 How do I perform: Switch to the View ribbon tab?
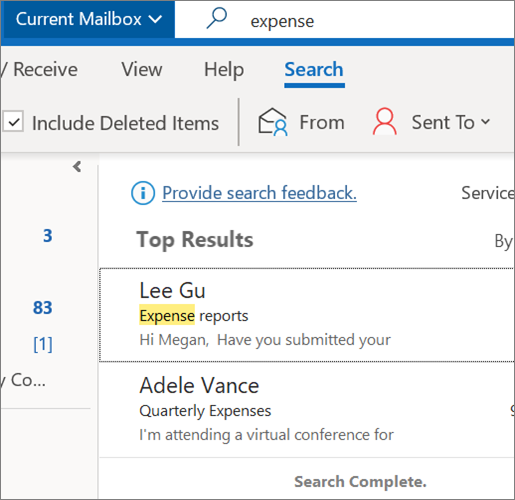tap(142, 69)
